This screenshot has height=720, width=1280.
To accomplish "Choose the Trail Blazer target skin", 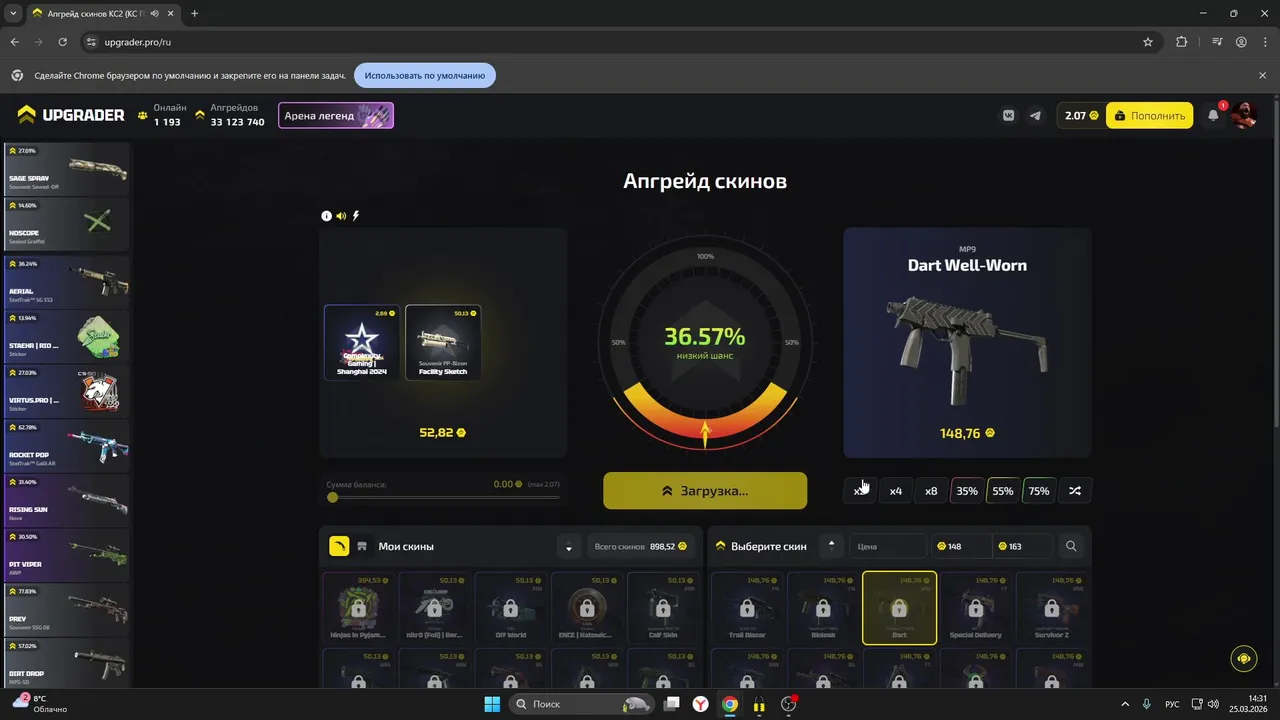I will pyautogui.click(x=747, y=608).
